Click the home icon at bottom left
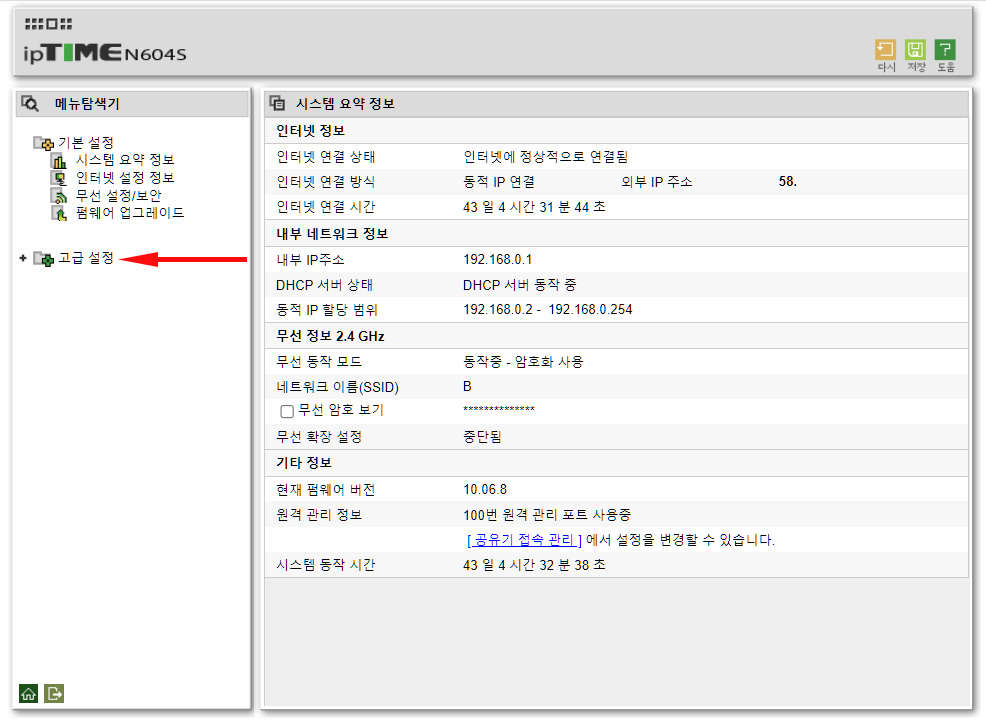The width and height of the screenshot is (986, 721). [x=28, y=693]
